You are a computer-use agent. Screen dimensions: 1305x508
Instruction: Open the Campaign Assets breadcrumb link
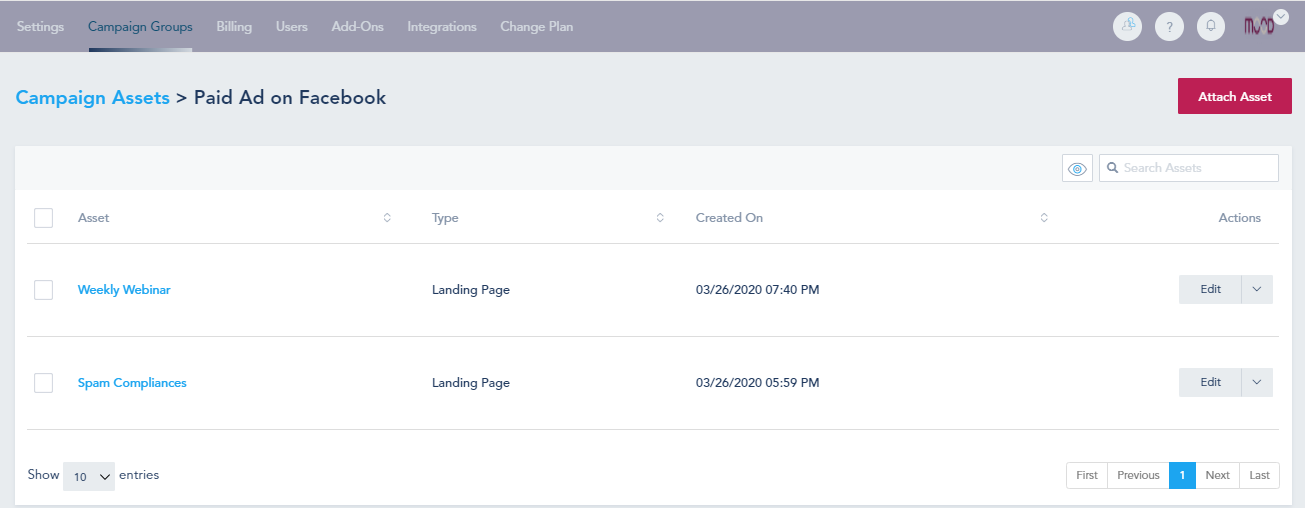(x=93, y=97)
